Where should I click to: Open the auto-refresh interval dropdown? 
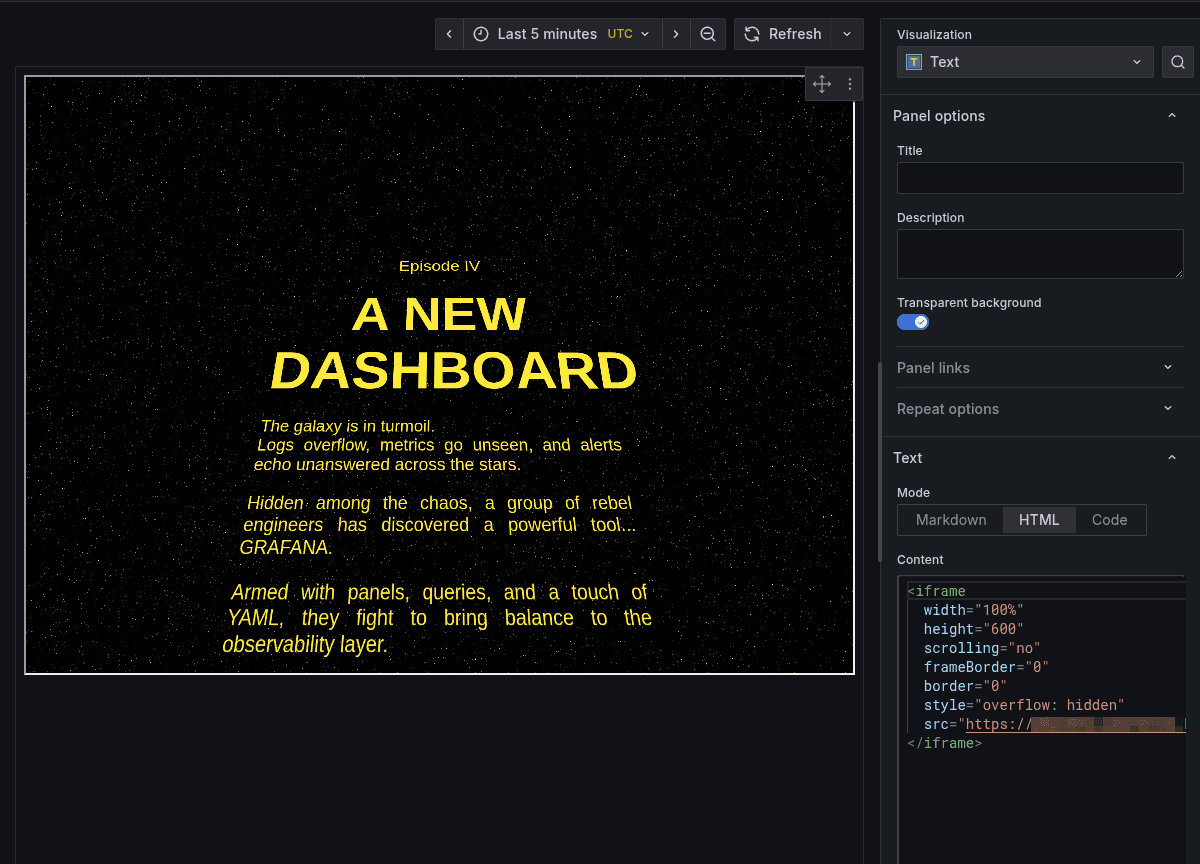846,33
